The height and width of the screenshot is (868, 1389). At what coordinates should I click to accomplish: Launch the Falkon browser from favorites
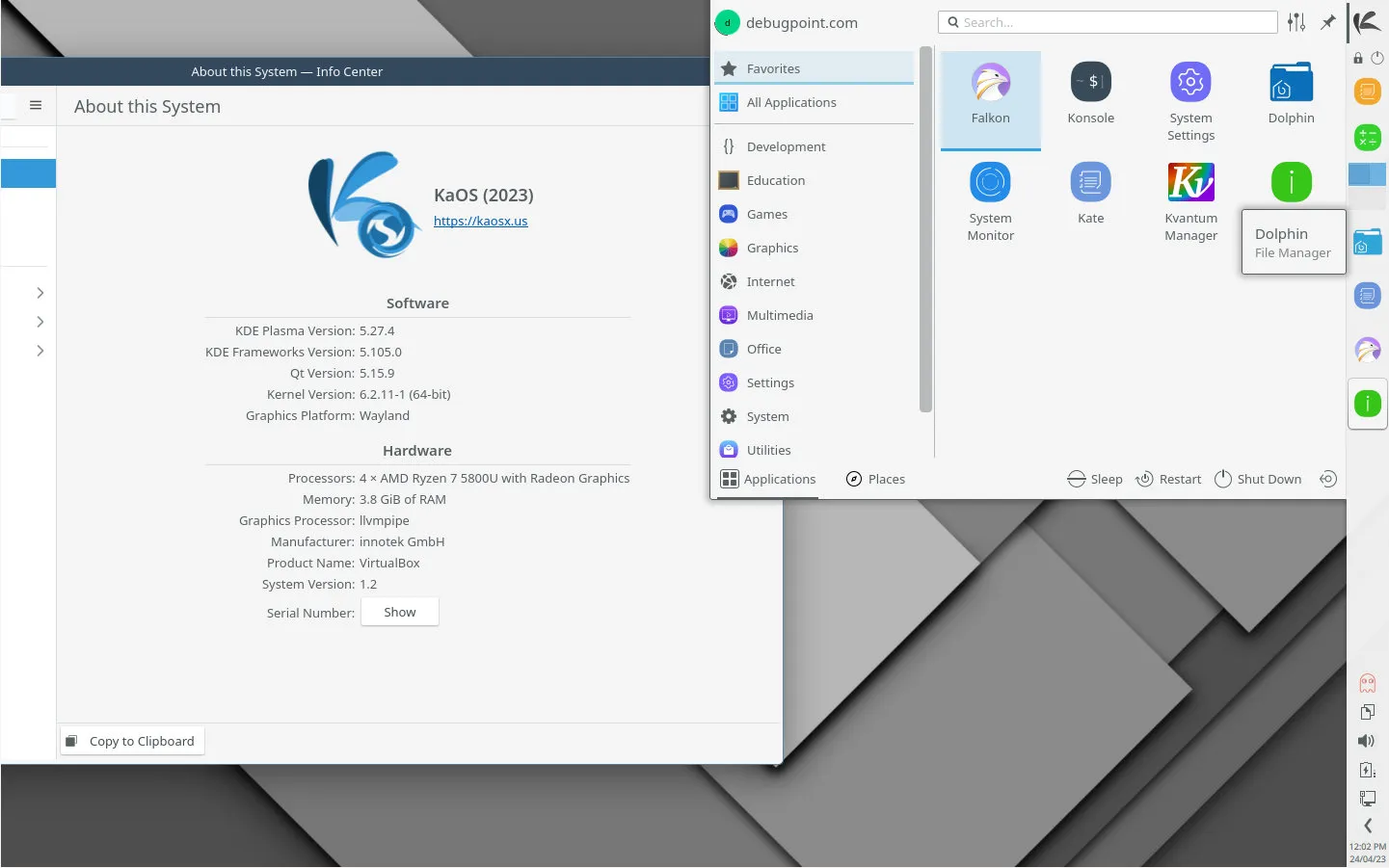coord(990,100)
